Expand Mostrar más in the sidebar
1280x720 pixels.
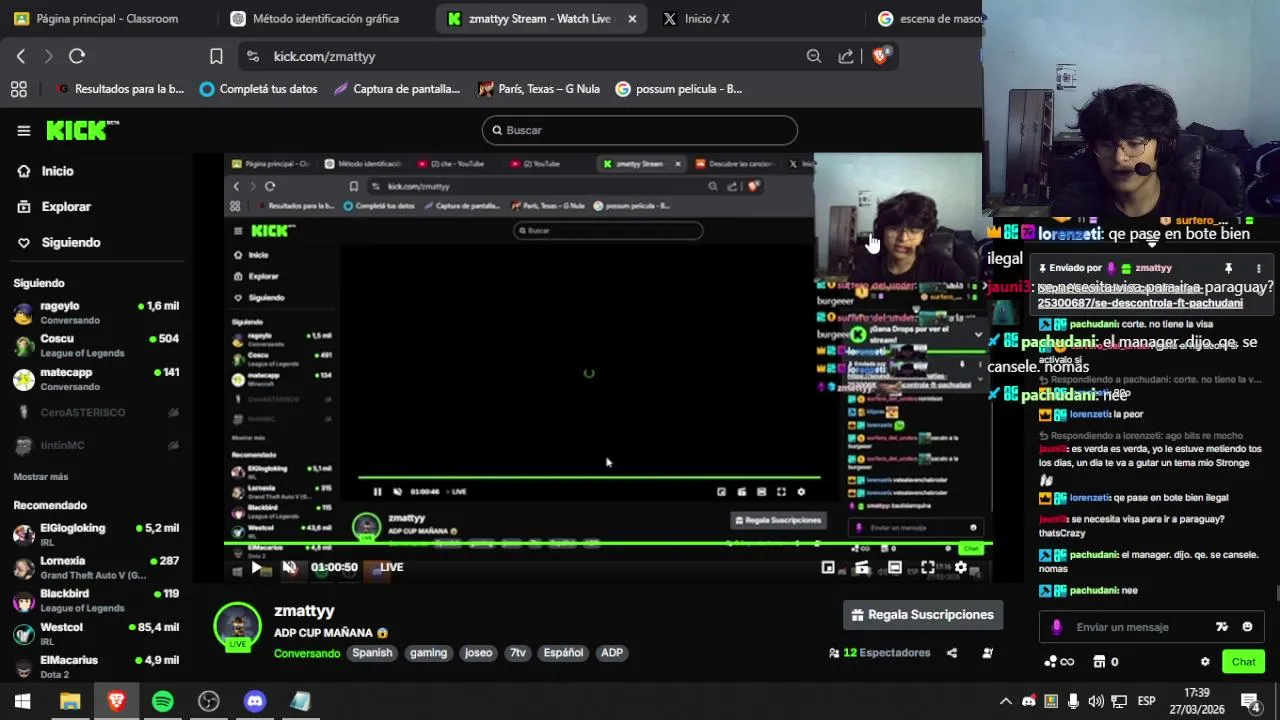coord(41,477)
